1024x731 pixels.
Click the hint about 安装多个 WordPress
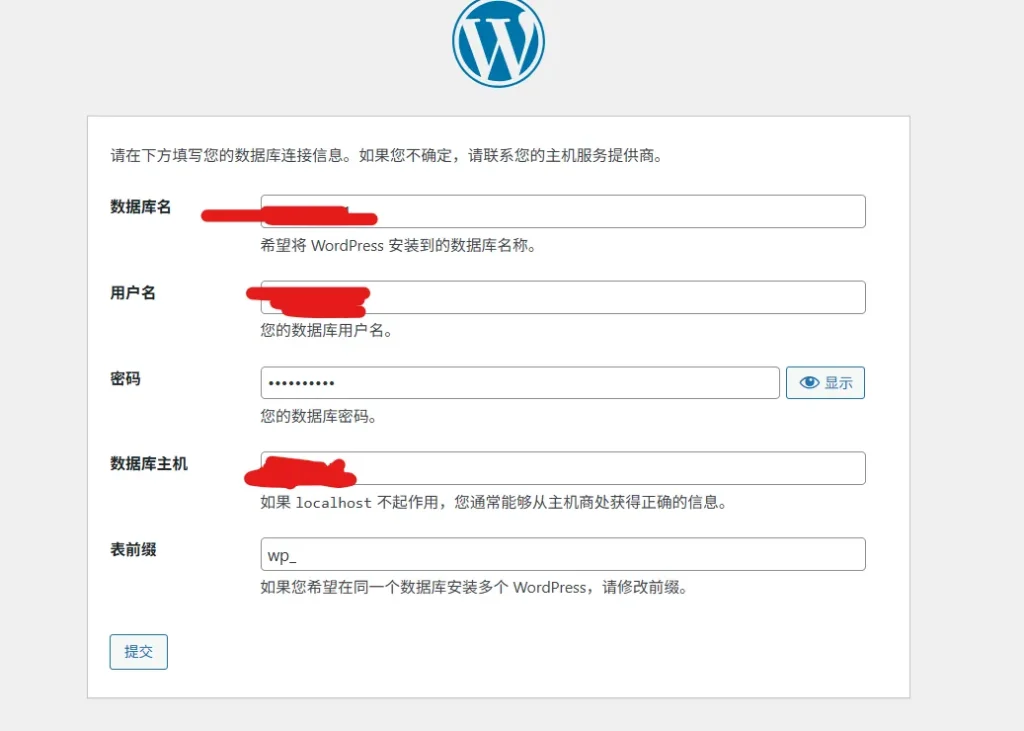[474, 587]
